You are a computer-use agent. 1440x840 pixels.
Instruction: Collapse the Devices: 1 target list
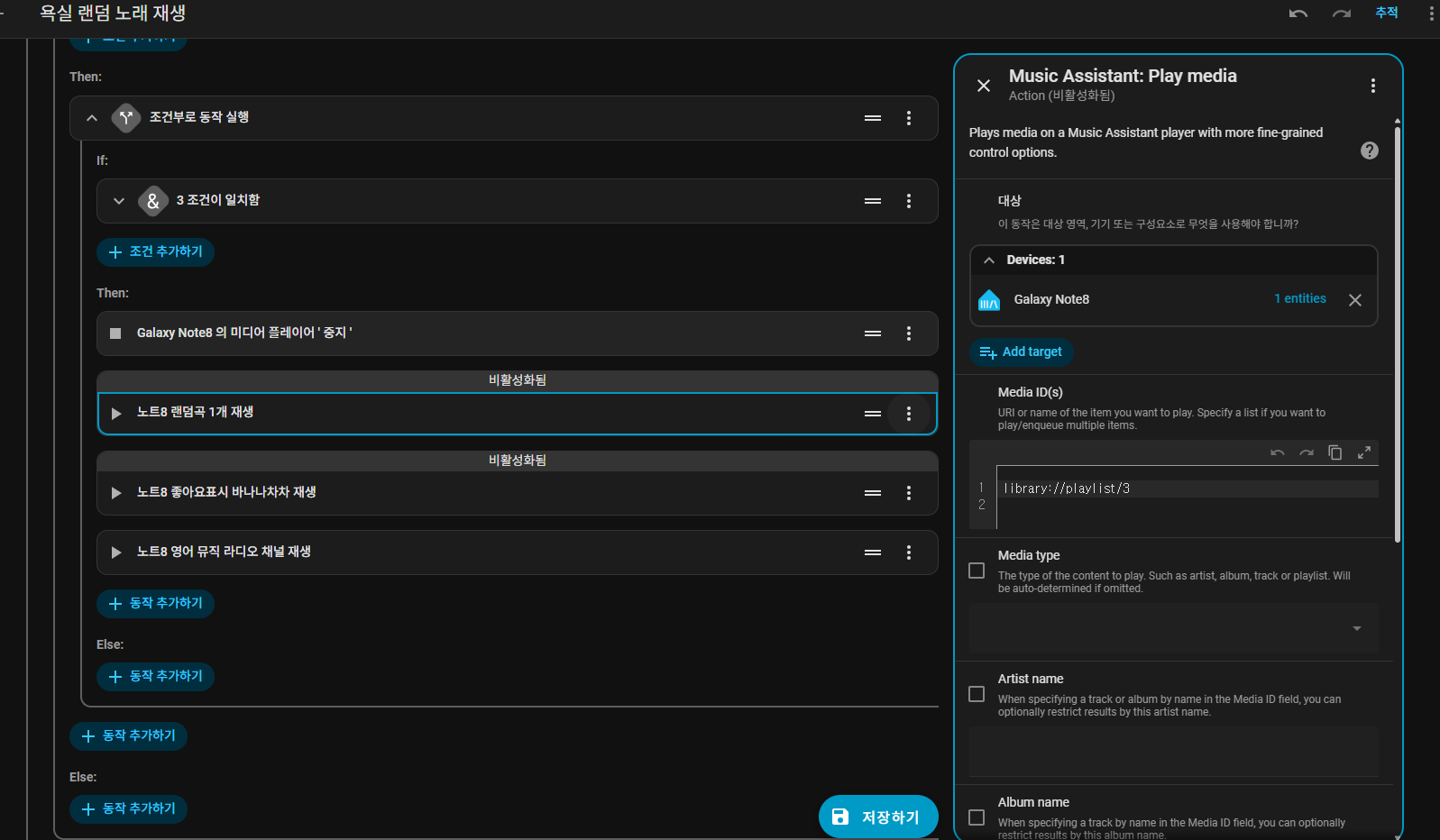pos(989,260)
